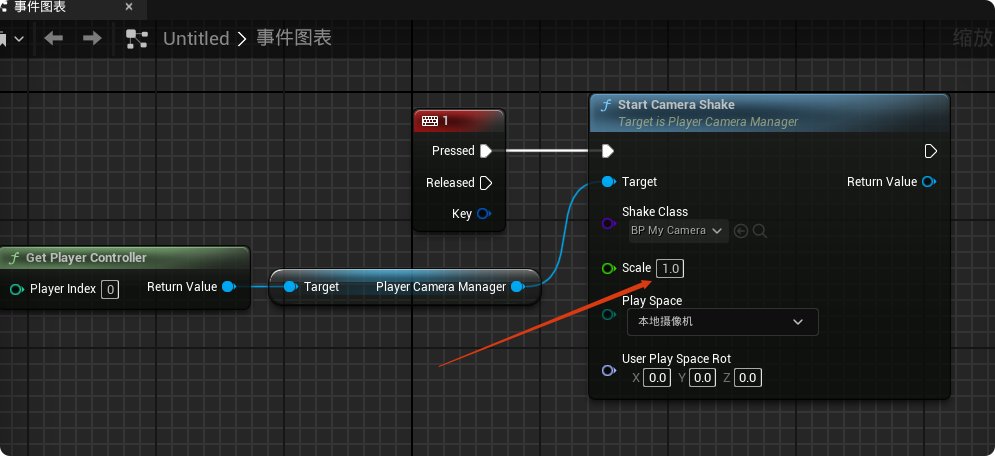995x456 pixels.
Task: Open the Shake Class dropdown
Action: coord(678,231)
